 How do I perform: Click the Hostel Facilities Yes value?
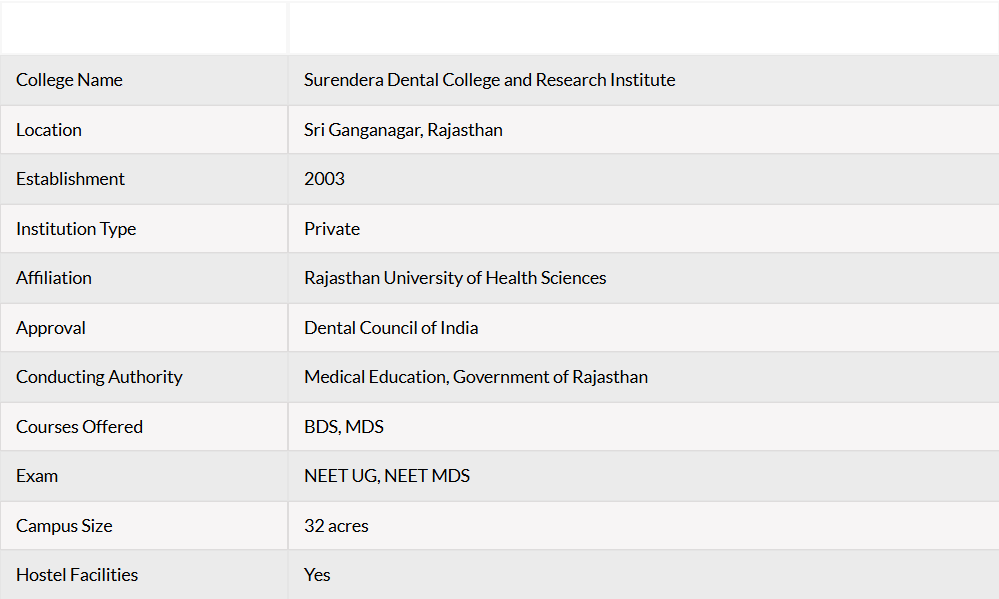point(317,575)
